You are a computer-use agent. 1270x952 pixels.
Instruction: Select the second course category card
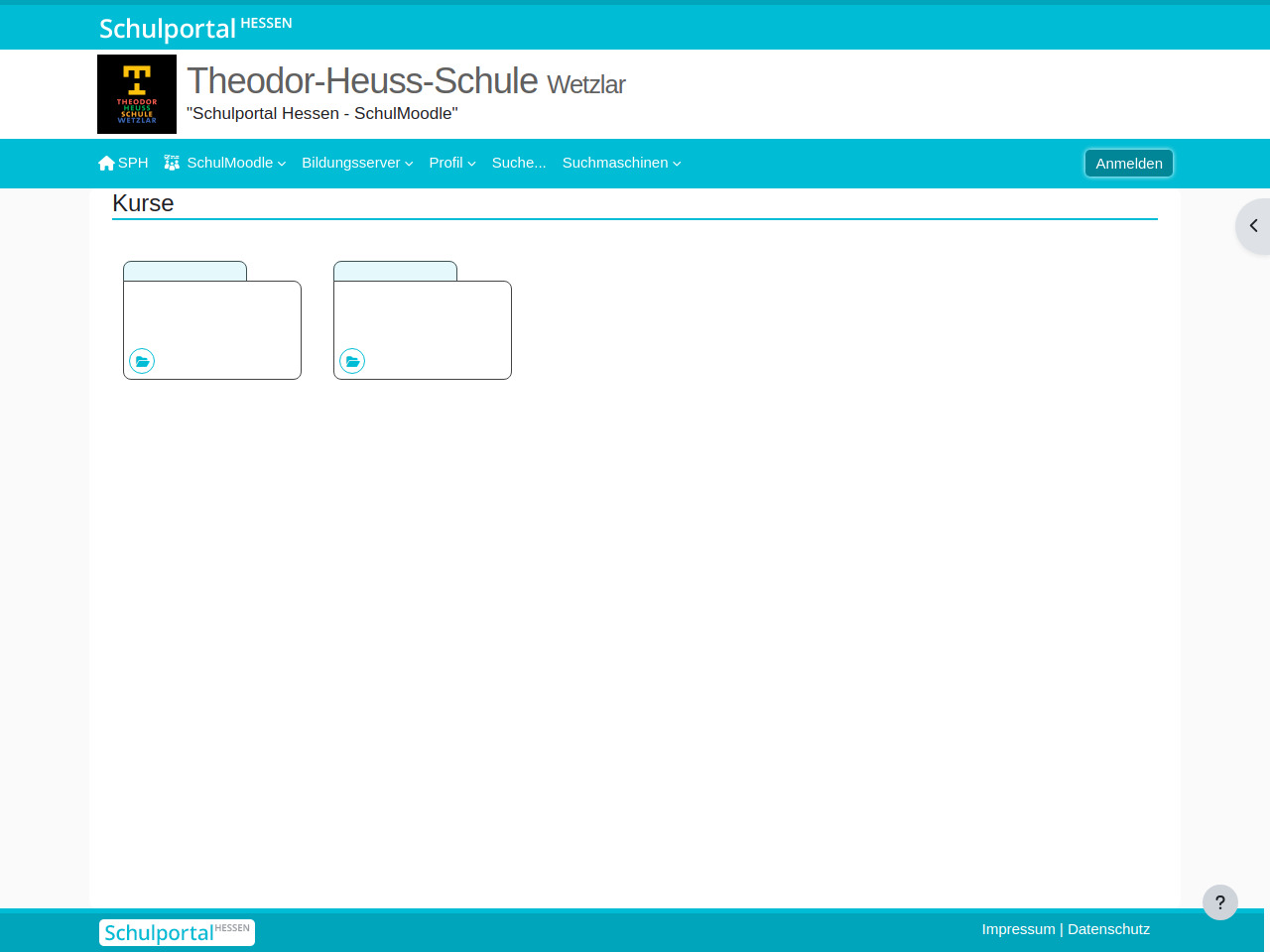(423, 322)
